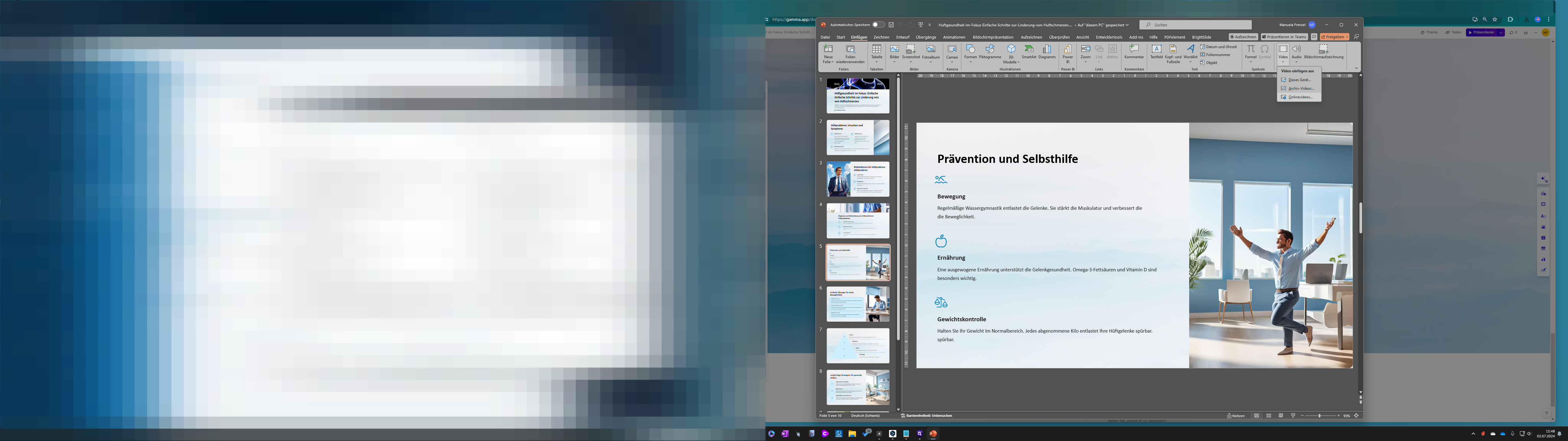The image size is (1568, 441).
Task: Adjust the zoom slider handle in the status bar
Action: tap(1320, 415)
